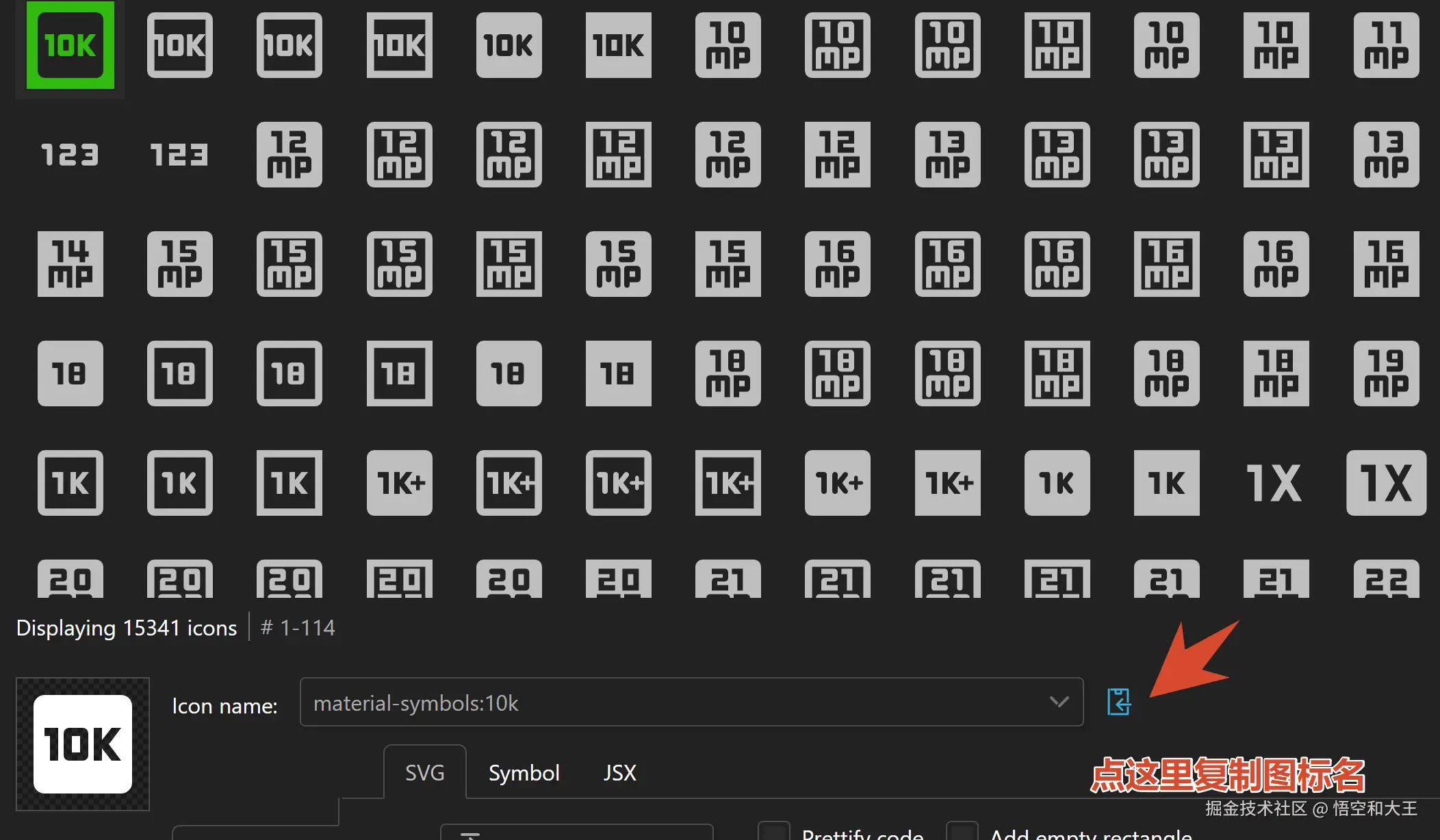Viewport: 1440px width, 840px height.
Task: Click the 1X icon with filled background
Action: pos(1385,483)
